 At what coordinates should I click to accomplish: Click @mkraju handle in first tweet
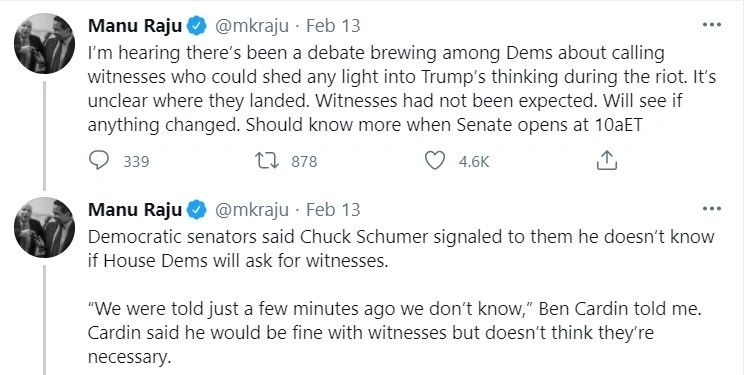click(251, 26)
